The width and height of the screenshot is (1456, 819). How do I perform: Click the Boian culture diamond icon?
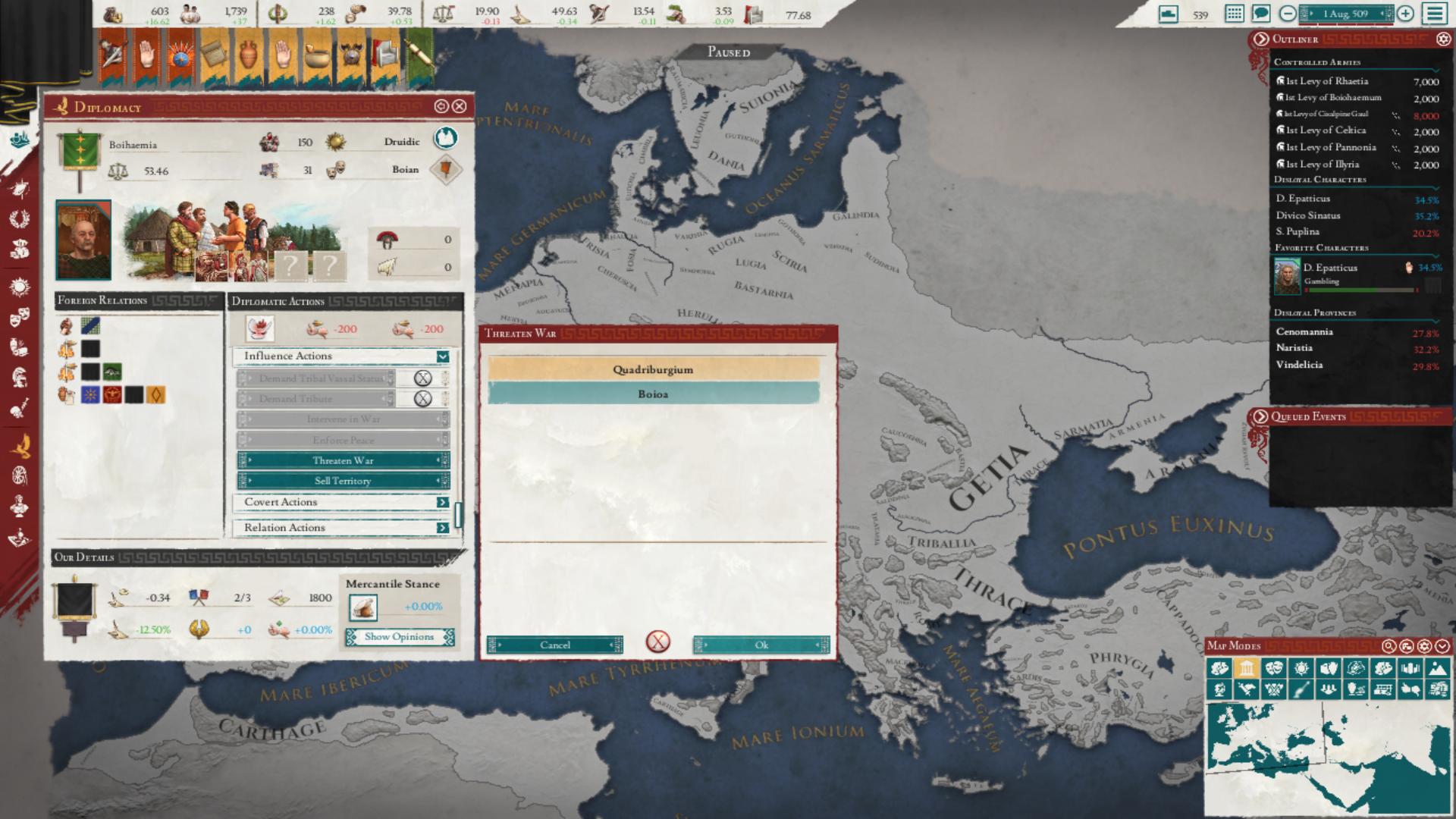point(446,169)
